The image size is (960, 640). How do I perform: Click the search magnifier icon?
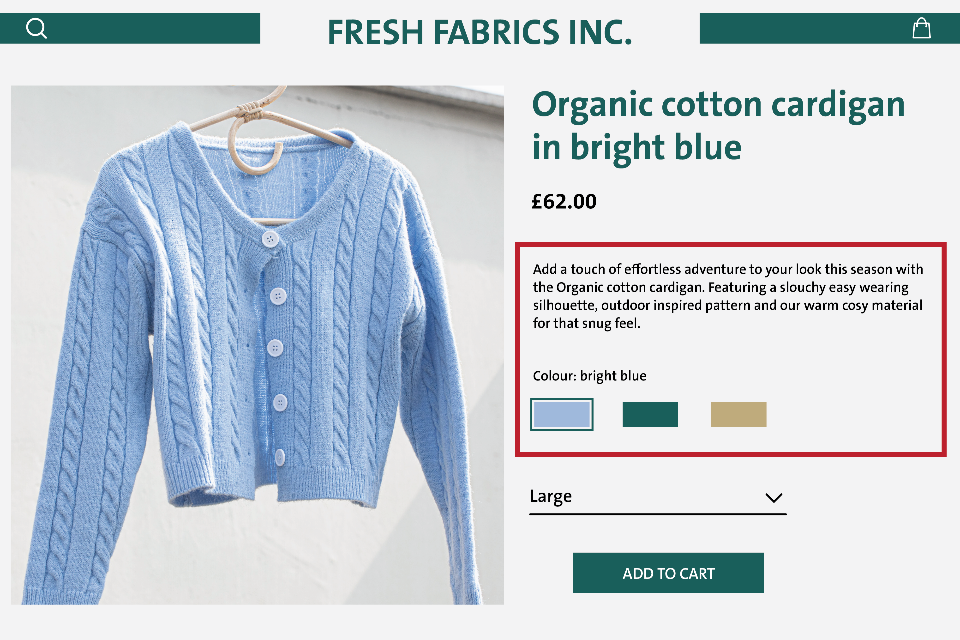point(36,29)
